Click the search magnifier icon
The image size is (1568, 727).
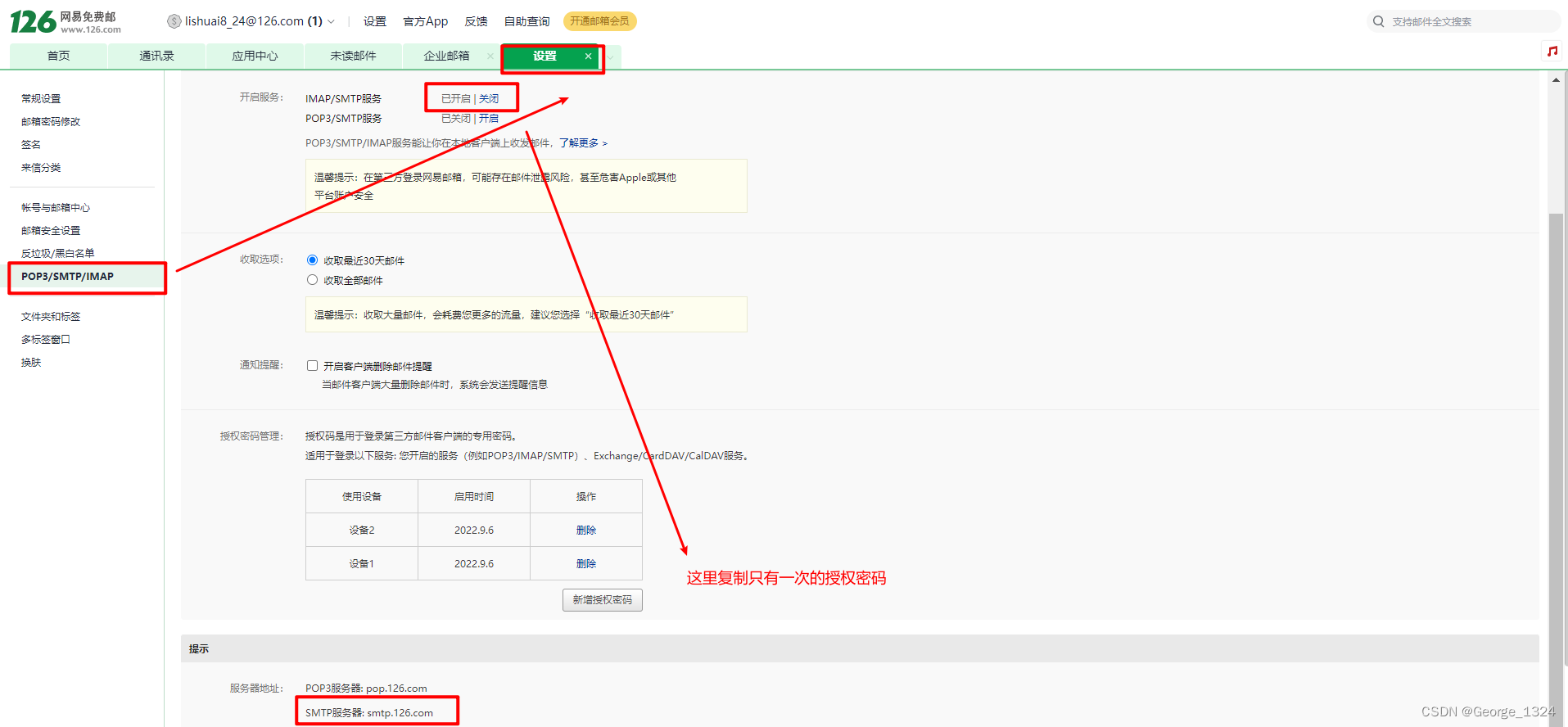(1379, 21)
